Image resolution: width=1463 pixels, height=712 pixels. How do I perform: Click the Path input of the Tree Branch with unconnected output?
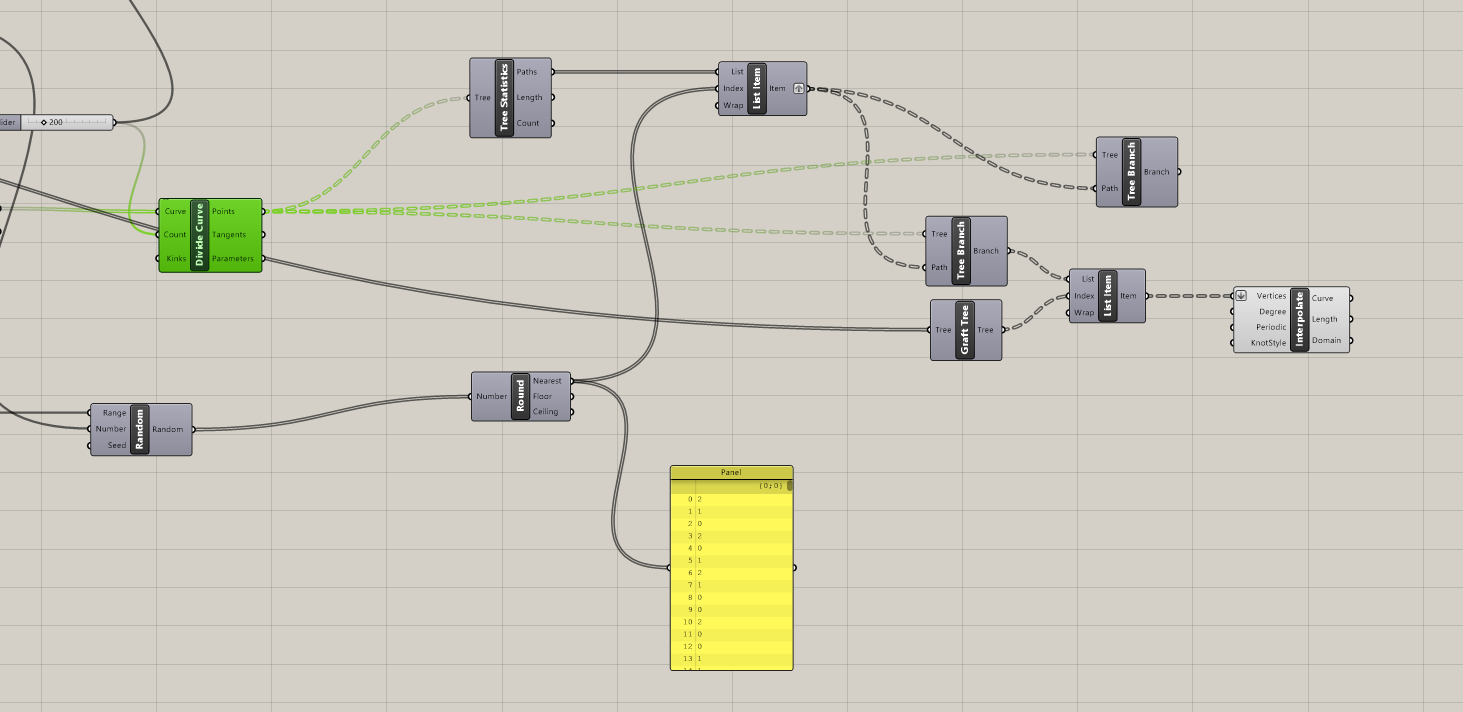click(1109, 188)
